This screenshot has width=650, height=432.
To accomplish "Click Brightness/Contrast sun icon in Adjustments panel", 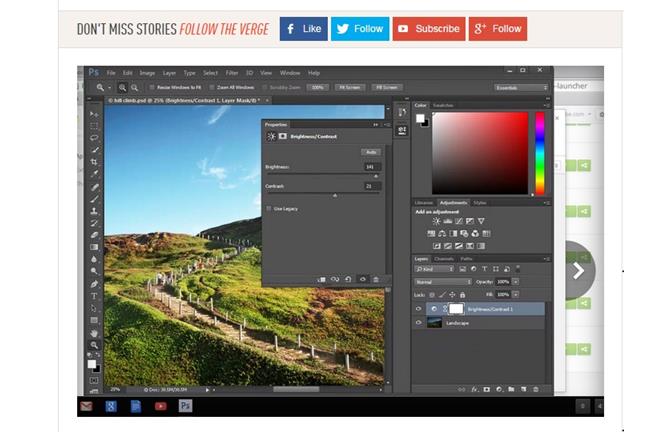I will (x=436, y=221).
